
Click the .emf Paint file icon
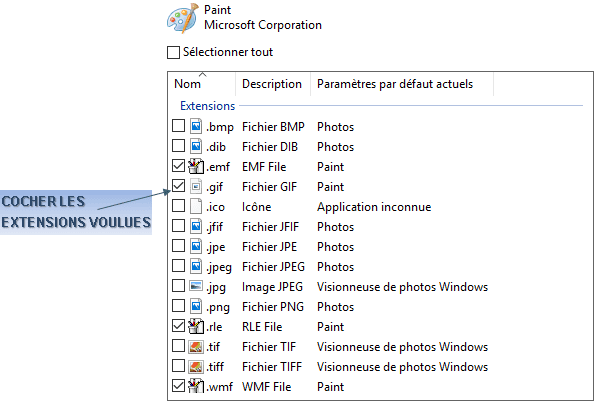(x=196, y=166)
